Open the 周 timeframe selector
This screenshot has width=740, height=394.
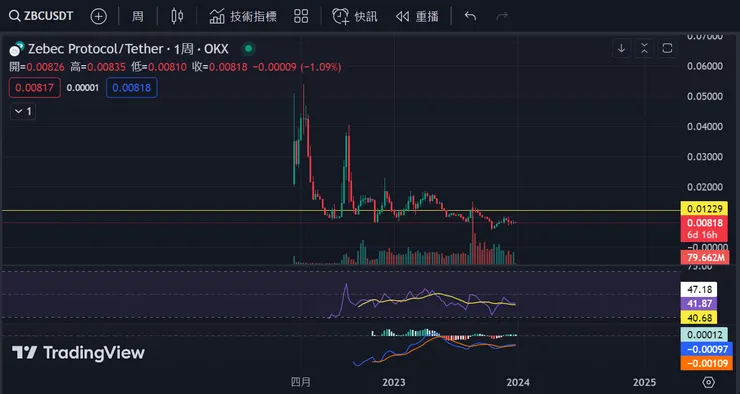pyautogui.click(x=137, y=17)
